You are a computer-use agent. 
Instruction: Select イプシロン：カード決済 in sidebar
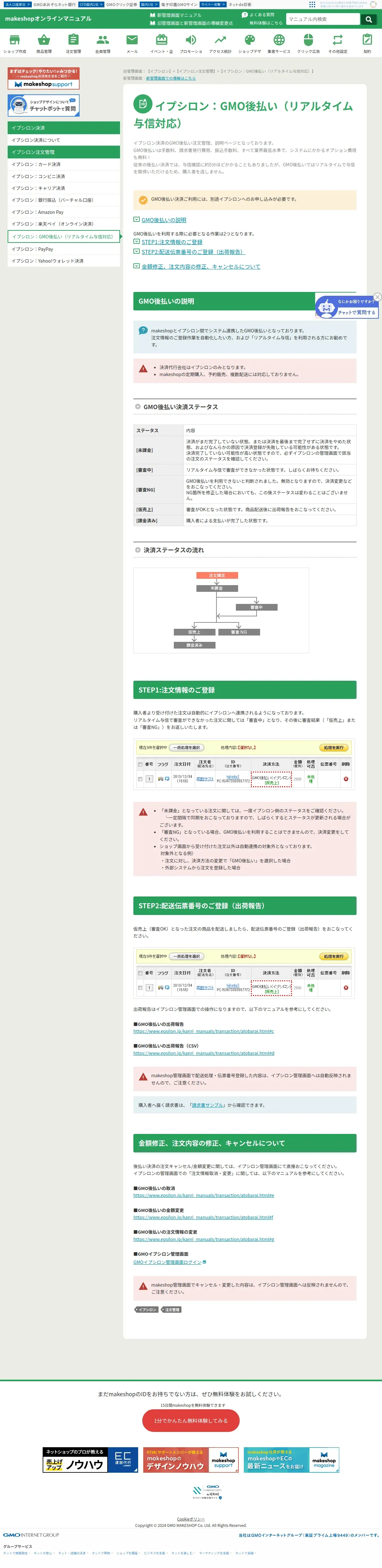pyautogui.click(x=64, y=164)
